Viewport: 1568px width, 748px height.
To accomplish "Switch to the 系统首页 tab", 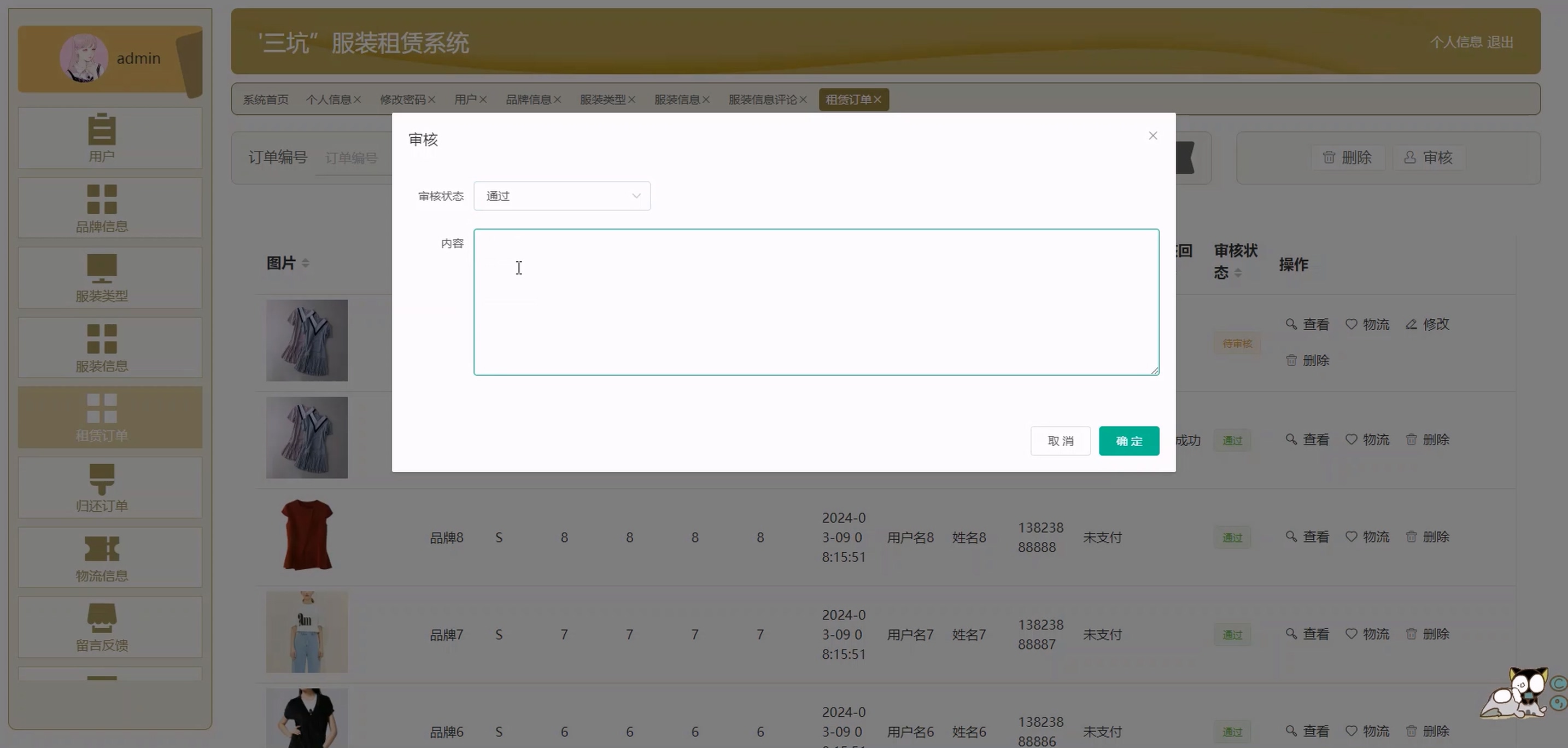I will [x=266, y=100].
